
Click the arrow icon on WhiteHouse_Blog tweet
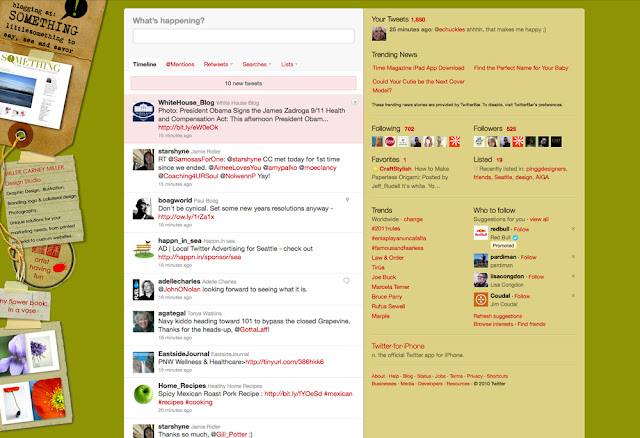click(x=355, y=102)
